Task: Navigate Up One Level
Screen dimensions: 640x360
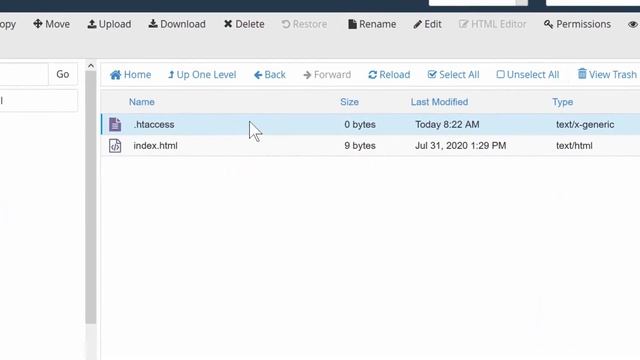Action: [x=202, y=75]
